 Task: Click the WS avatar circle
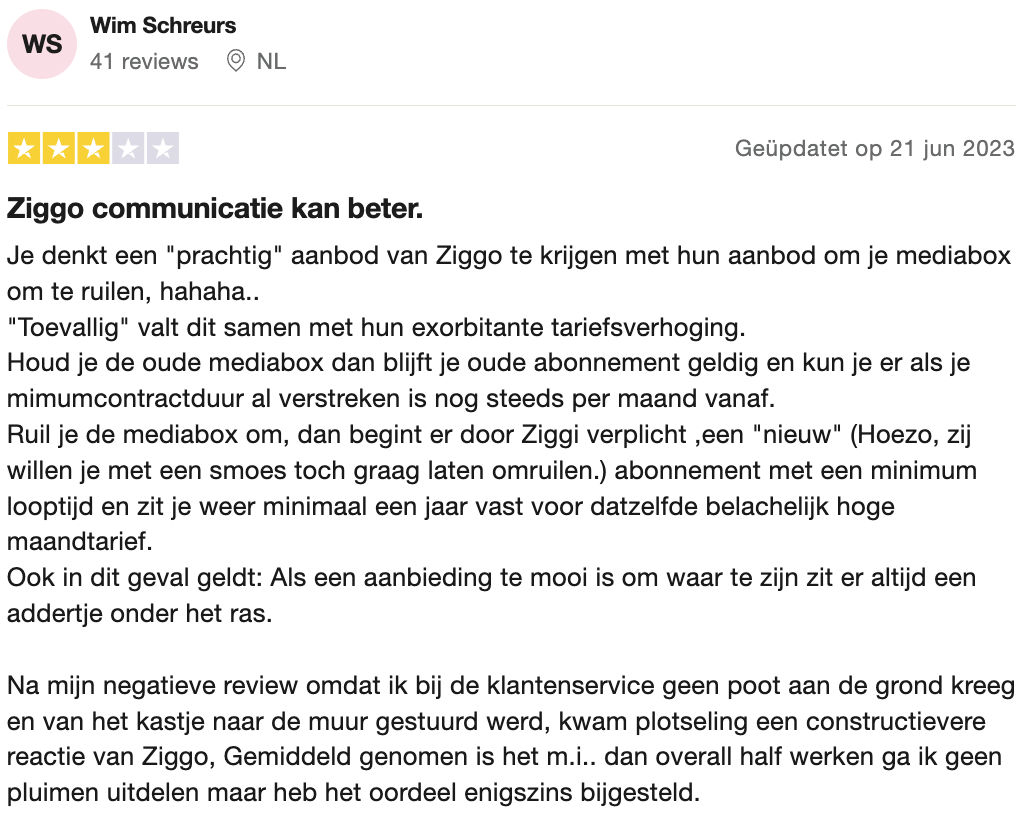[42, 44]
